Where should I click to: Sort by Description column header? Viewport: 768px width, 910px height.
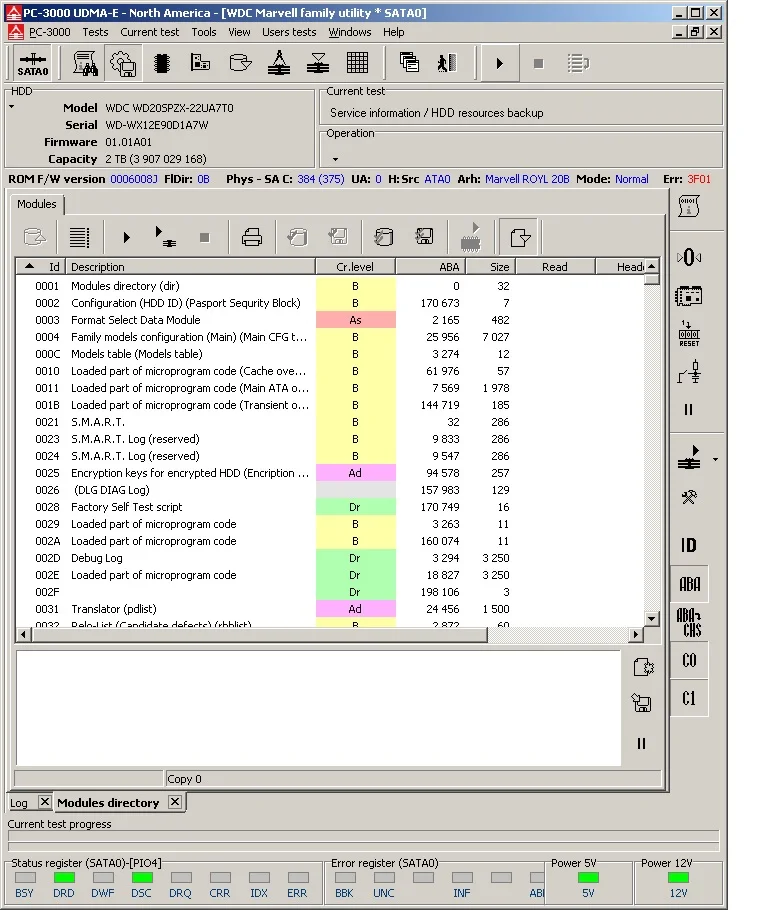(190, 267)
